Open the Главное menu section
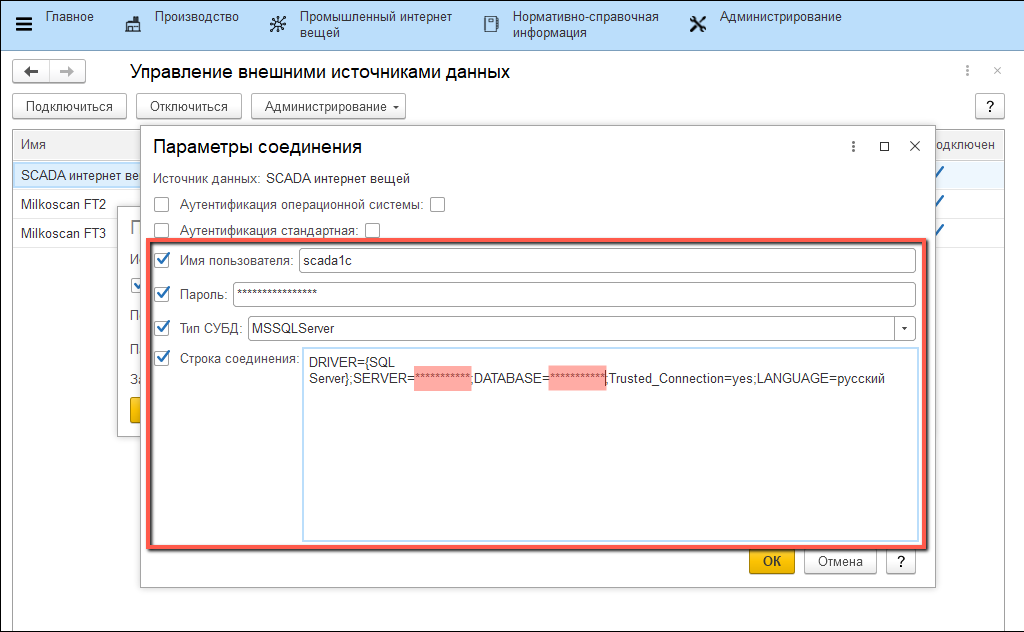 tap(70, 17)
